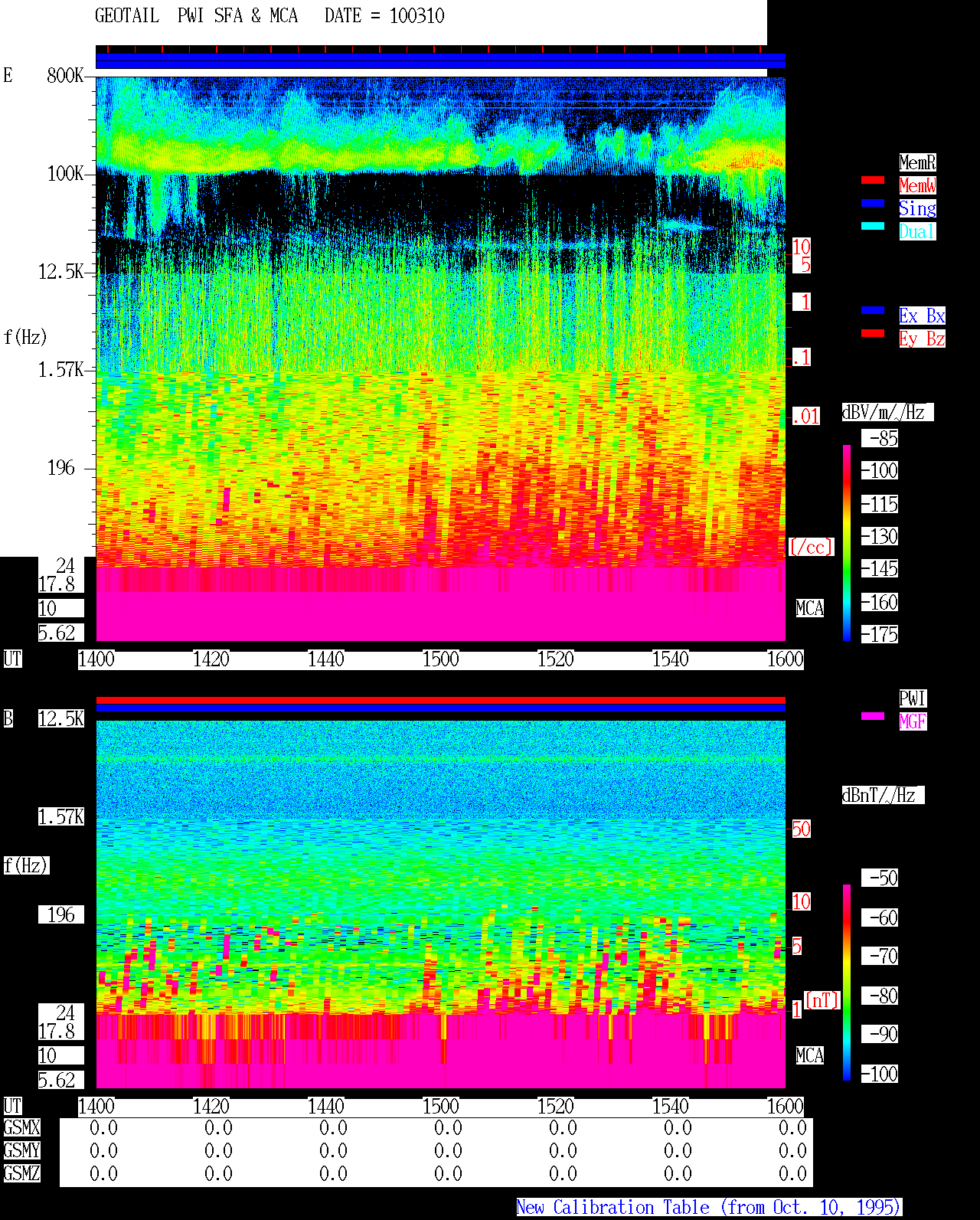This screenshot has width=980, height=1220.
Task: Click the GEOTAIL PWI SFA & MCA title
Action: pyautogui.click(x=196, y=16)
